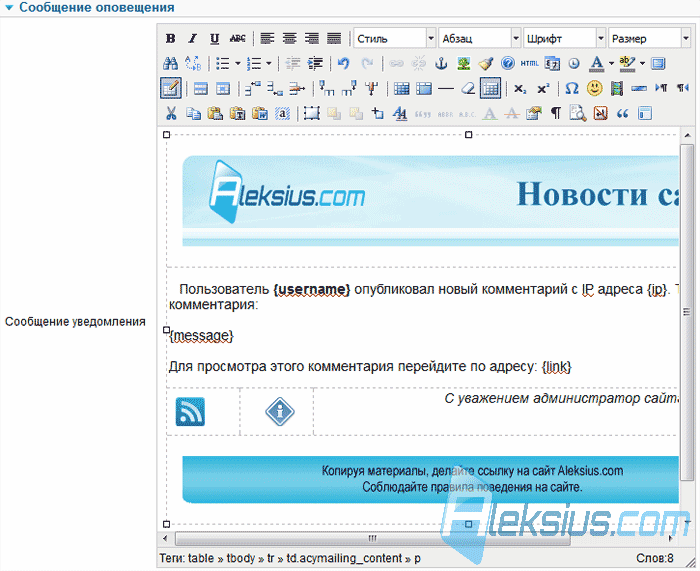Image resolution: width=700 pixels, height=571 pixels.
Task: Toggle subscript formatting
Action: coord(520,88)
